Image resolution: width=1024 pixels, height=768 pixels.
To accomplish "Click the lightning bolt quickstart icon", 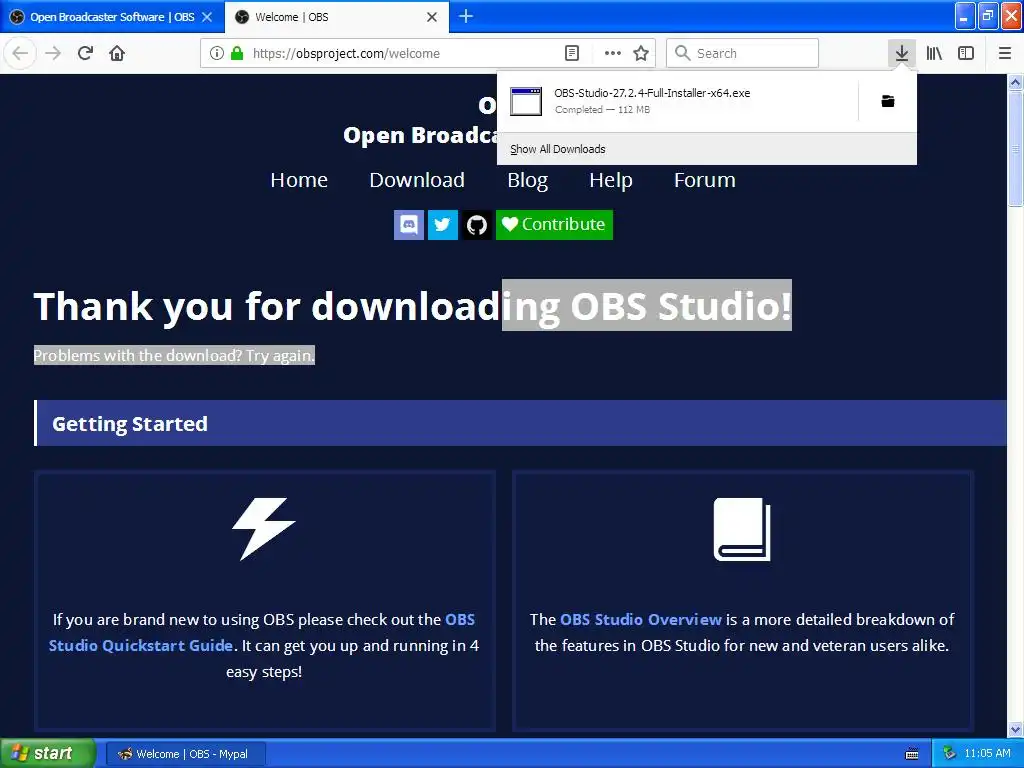I will pyautogui.click(x=264, y=529).
